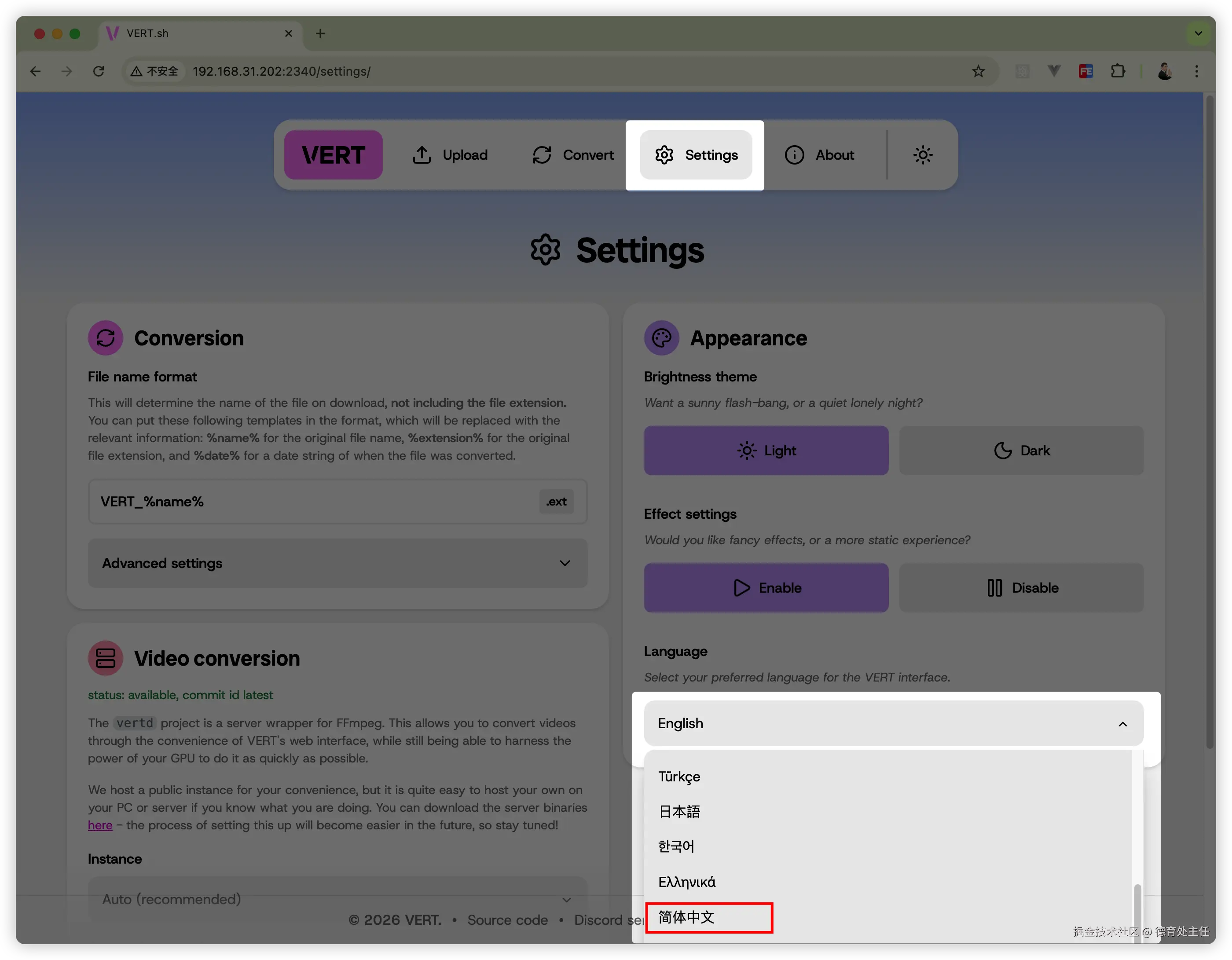The width and height of the screenshot is (1232, 960).
Task: Toggle theme with sun icon in navbar
Action: [922, 155]
